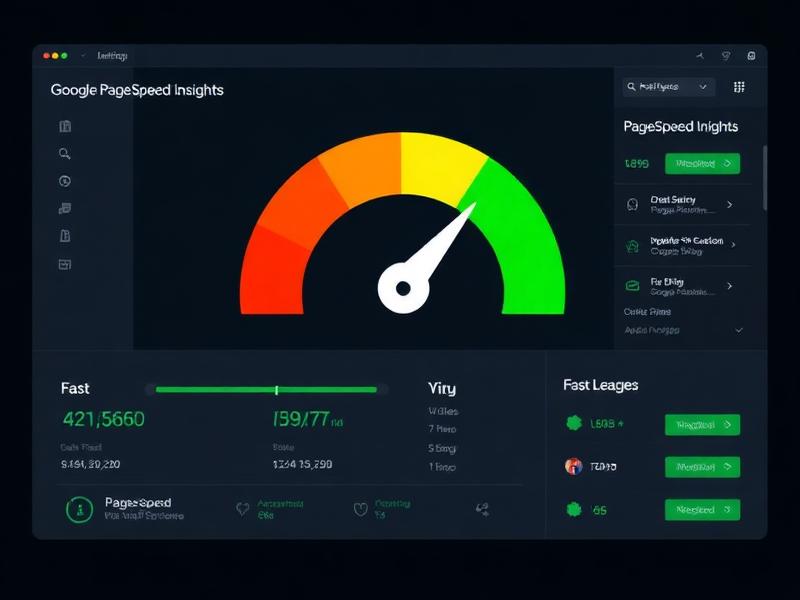Click the green badge icon next to 65
800x600 pixels.
point(574,510)
